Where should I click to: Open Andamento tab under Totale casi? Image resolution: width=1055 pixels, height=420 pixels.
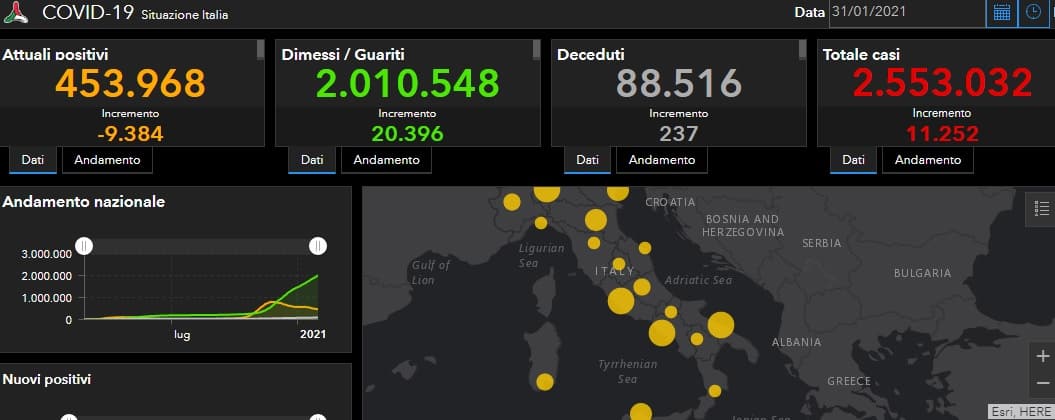coord(928,160)
